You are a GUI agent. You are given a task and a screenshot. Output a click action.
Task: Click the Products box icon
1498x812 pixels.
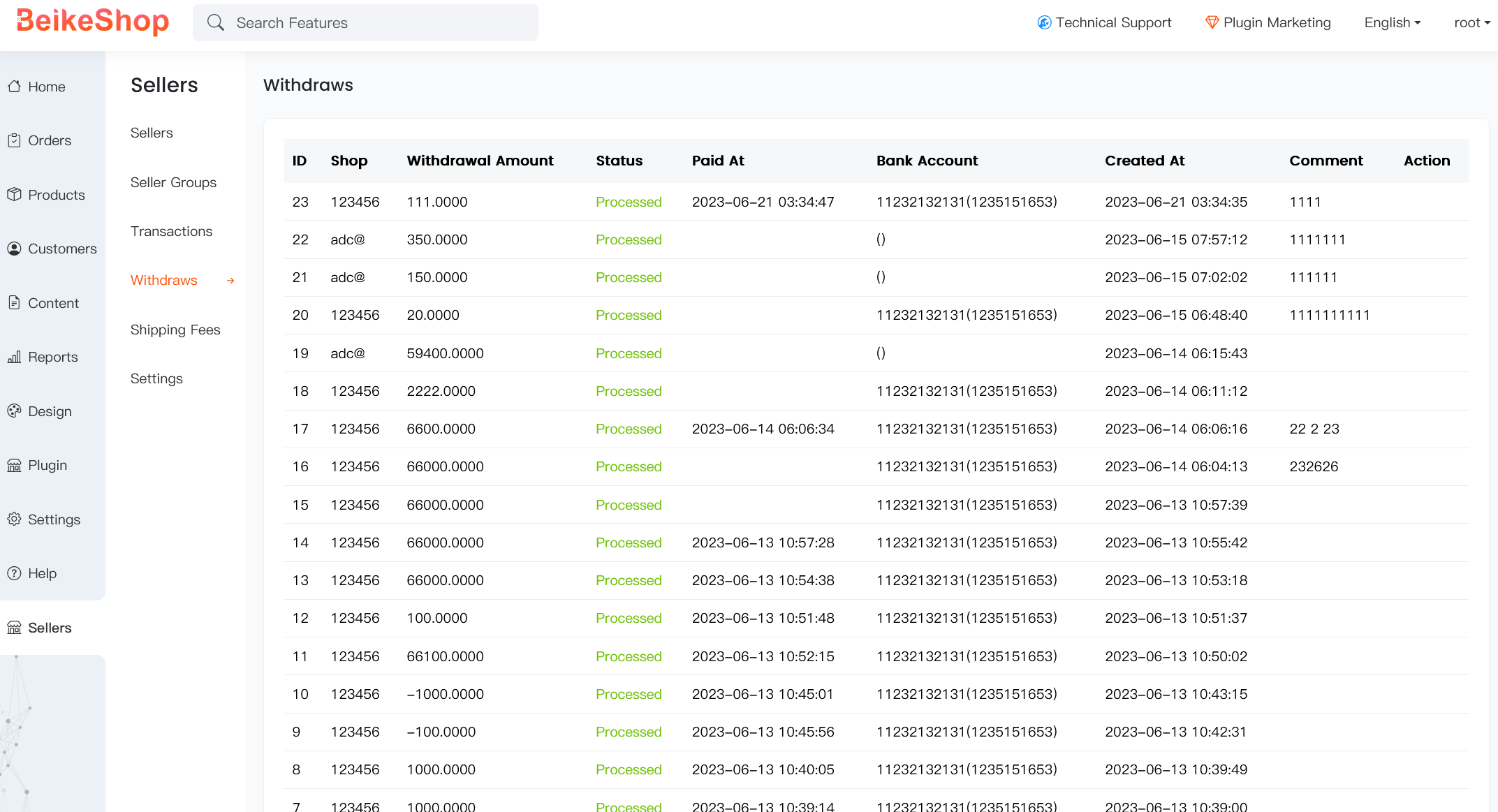(14, 195)
